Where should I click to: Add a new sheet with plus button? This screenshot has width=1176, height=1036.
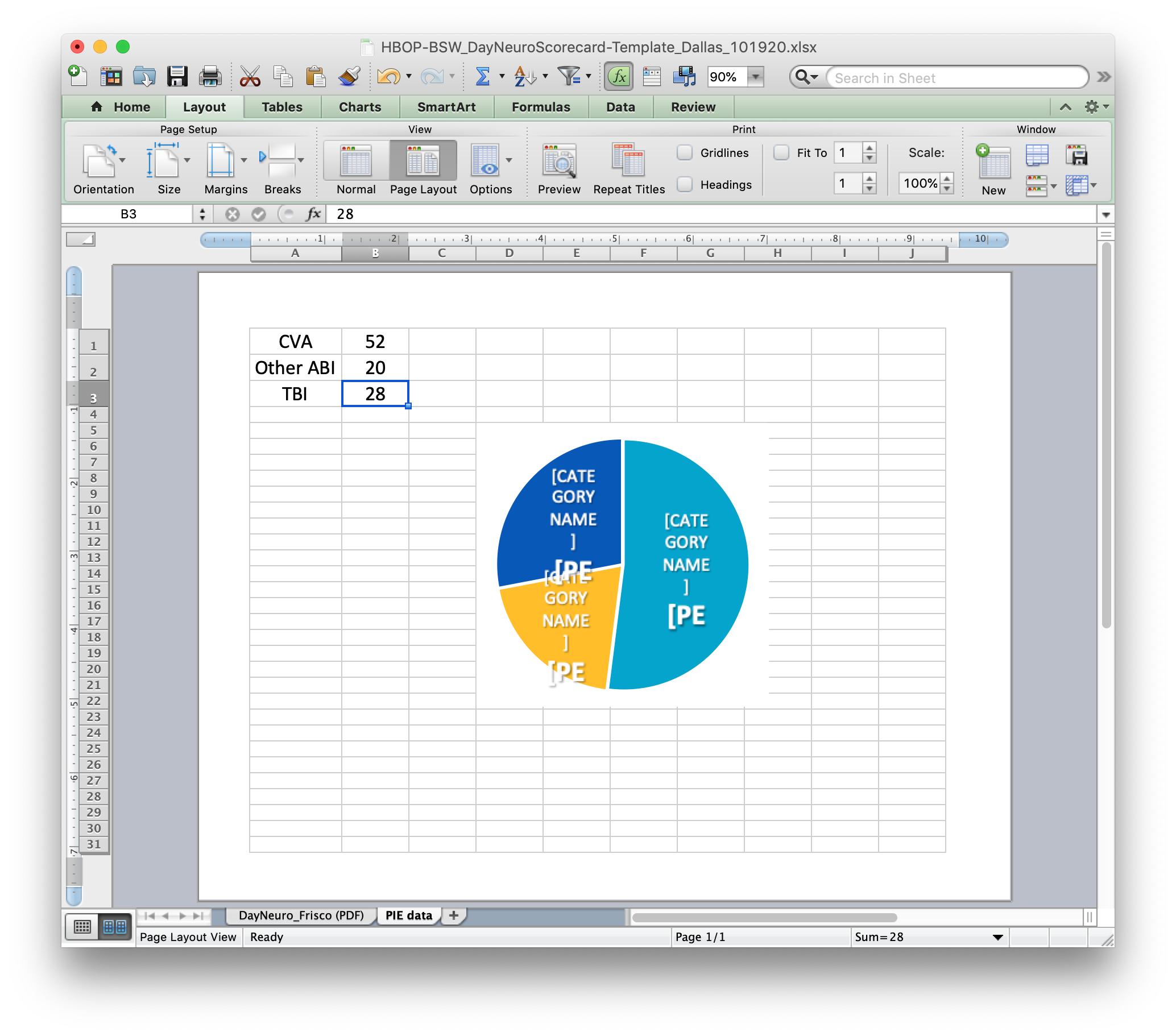pos(453,915)
